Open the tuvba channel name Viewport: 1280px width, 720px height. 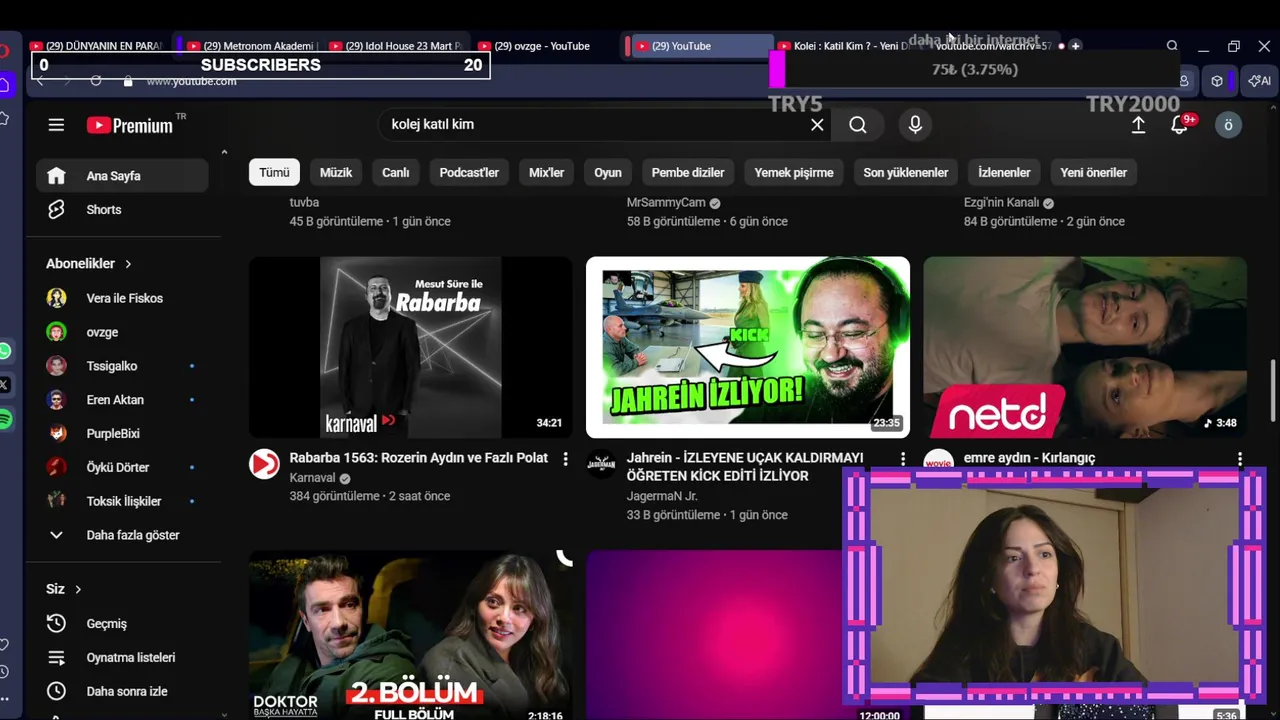coord(304,203)
